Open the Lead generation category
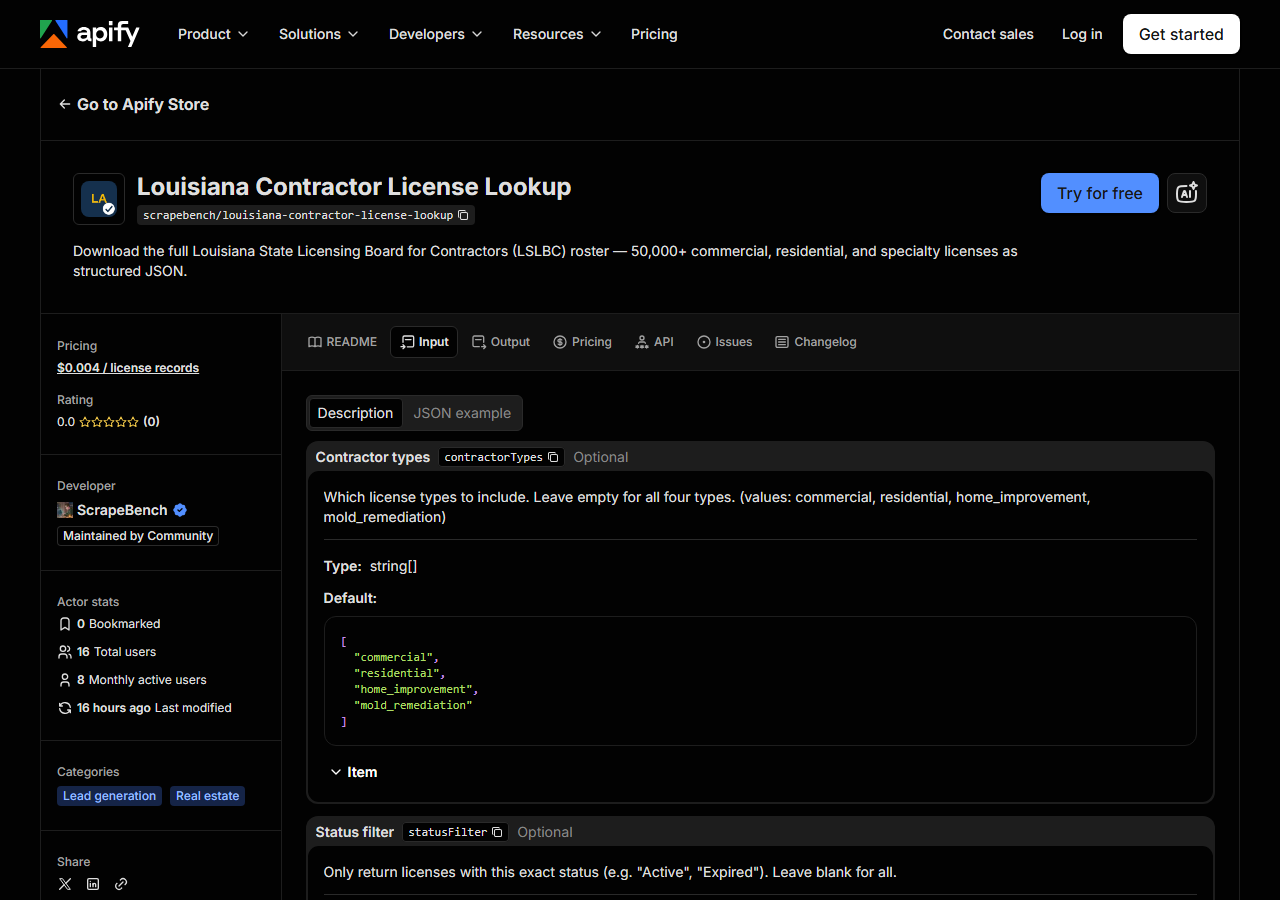 [x=110, y=796]
